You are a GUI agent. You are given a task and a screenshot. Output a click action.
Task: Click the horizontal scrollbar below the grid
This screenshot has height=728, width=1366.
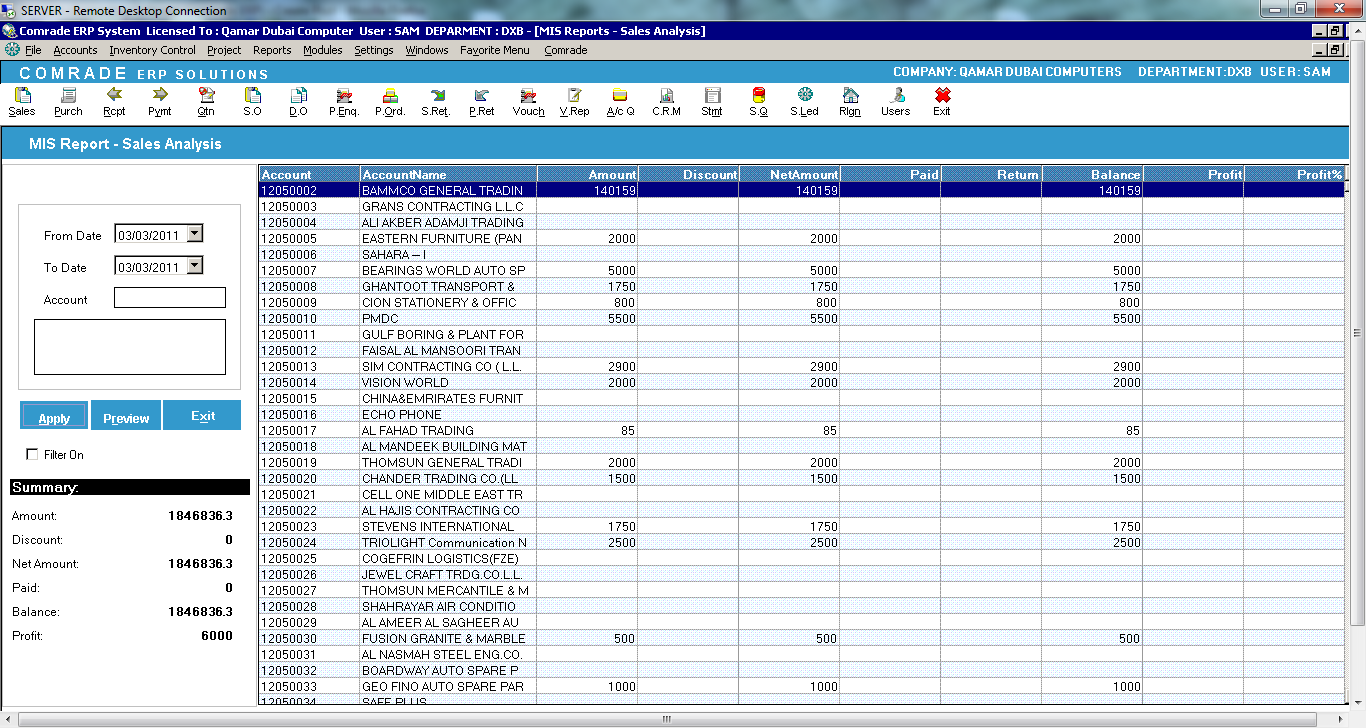click(663, 717)
